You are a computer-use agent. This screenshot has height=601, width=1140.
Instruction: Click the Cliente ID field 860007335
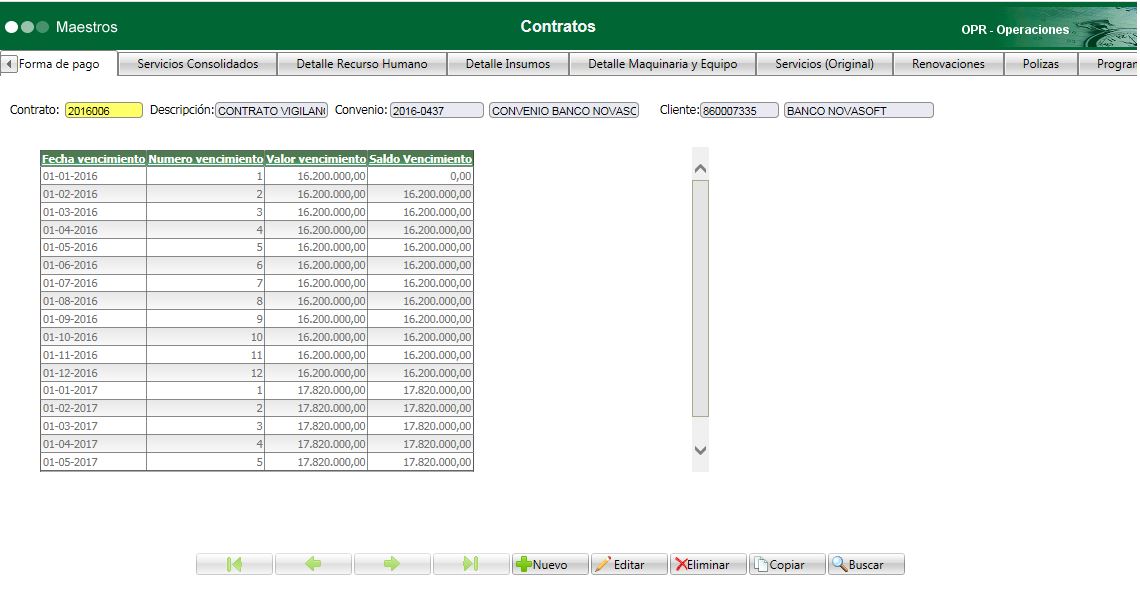(x=739, y=110)
